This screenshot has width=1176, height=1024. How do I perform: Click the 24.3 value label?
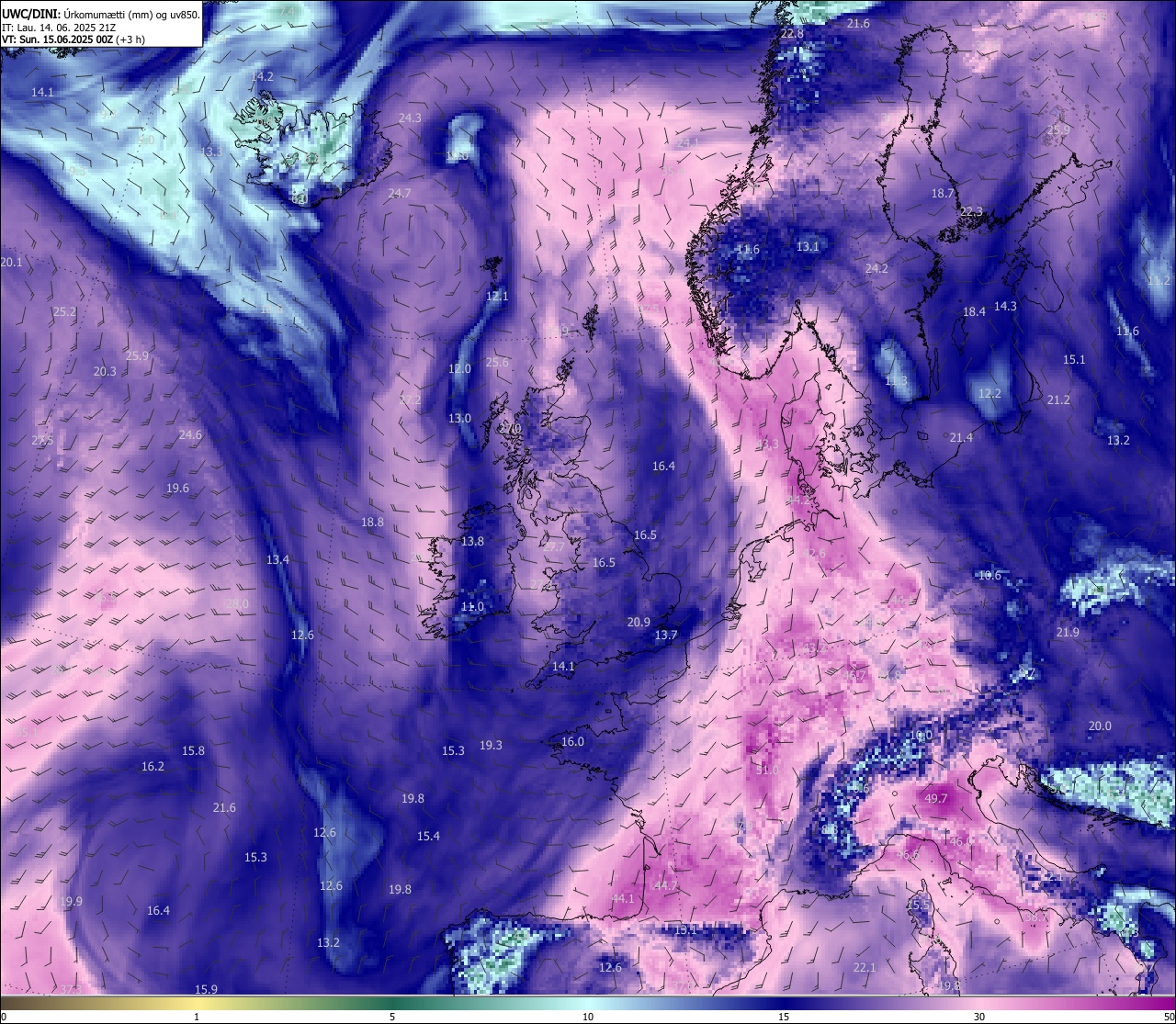tap(410, 118)
